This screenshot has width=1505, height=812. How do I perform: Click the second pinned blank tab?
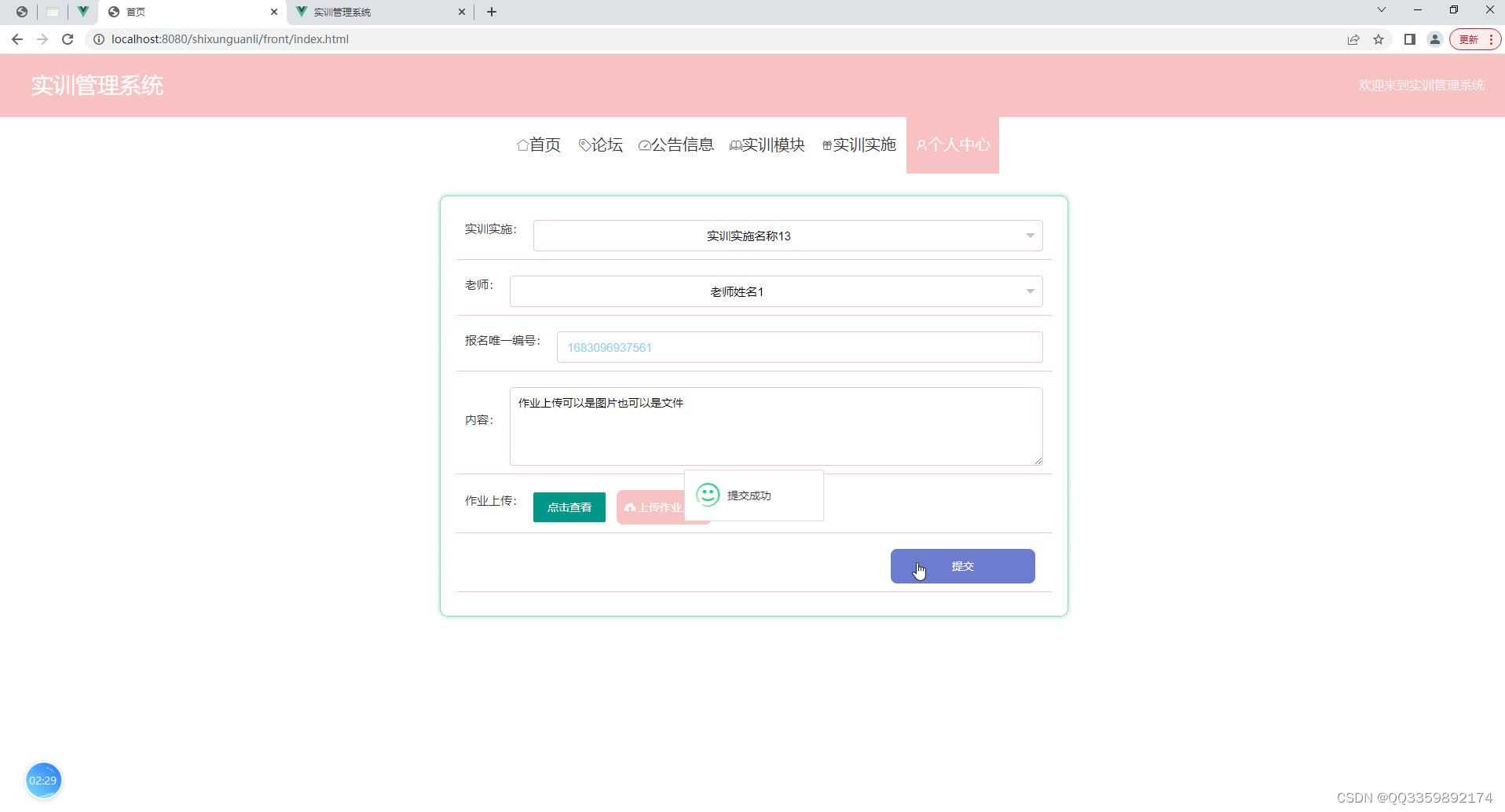(53, 12)
